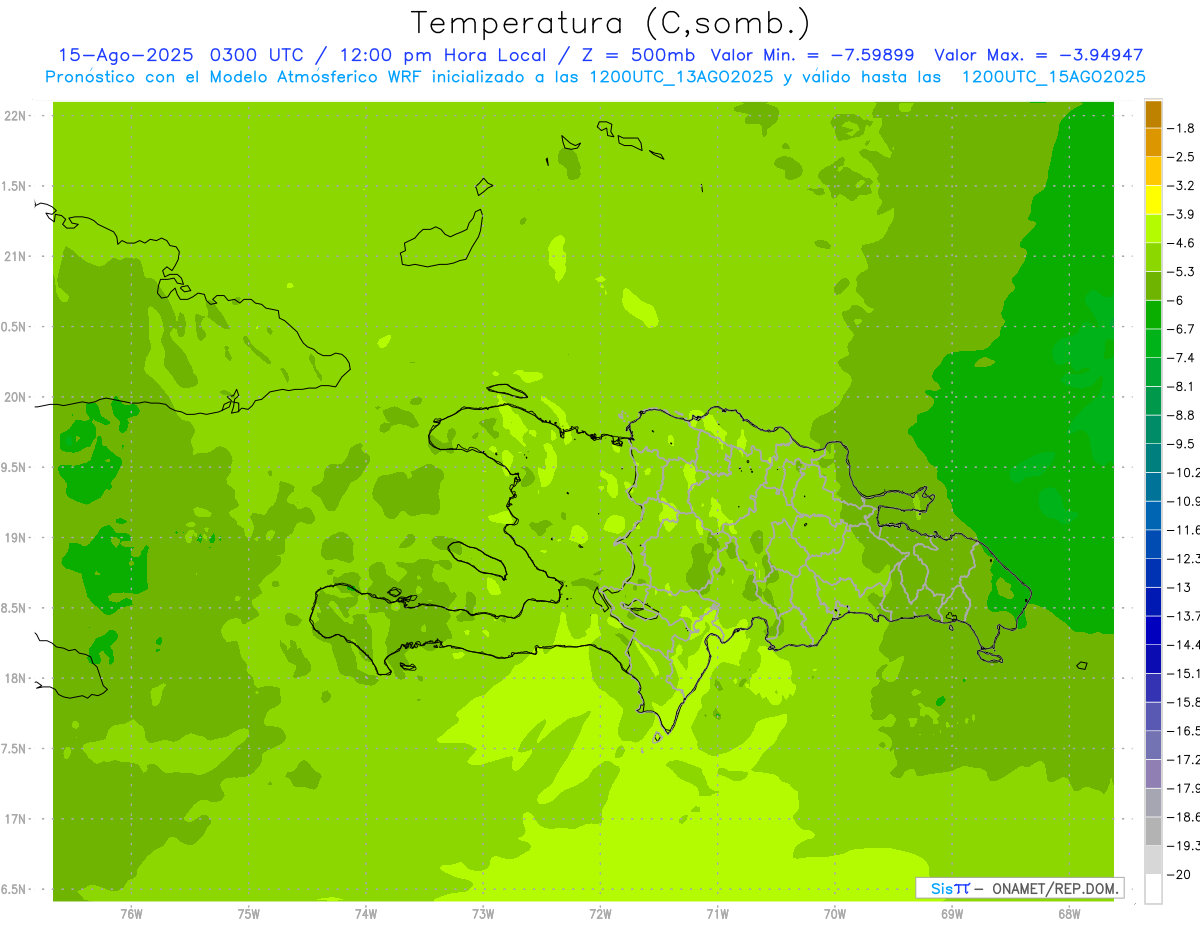Click the "69W" longitude label

(951, 914)
